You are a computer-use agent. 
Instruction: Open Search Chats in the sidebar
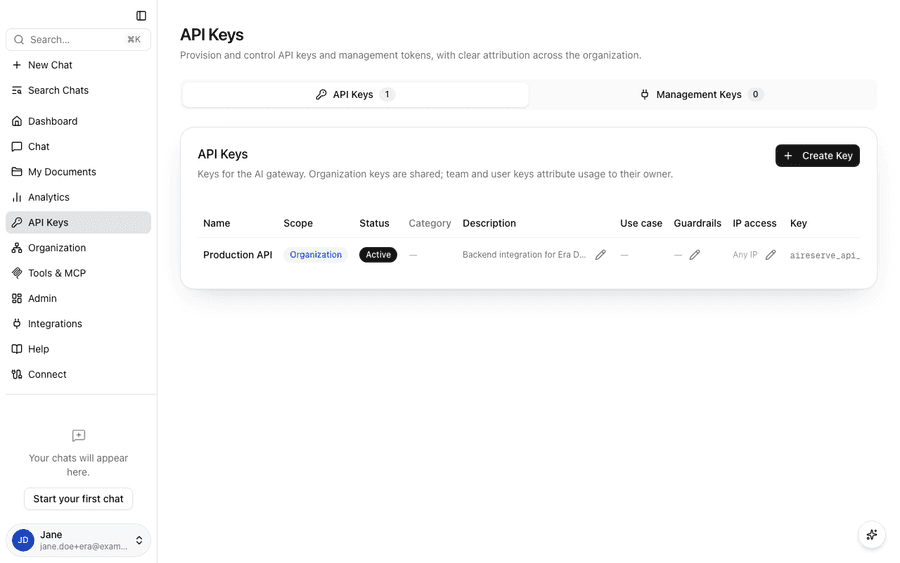[78, 90]
